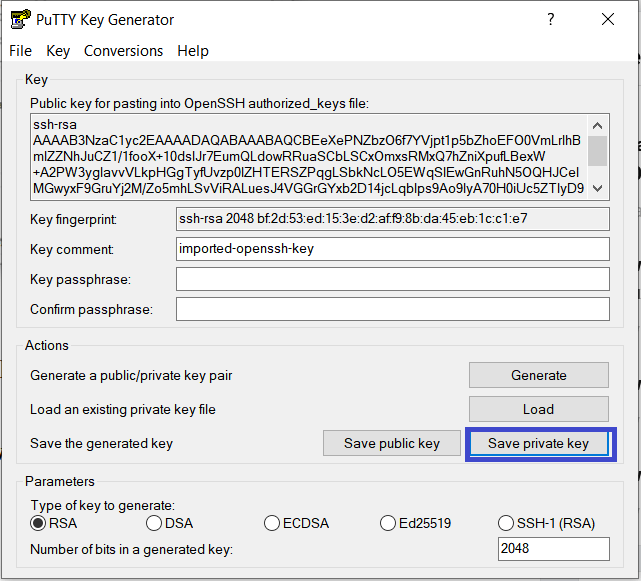This screenshot has height=581, width=641.
Task: Click the 'Number of bits in a generated key:' label
Action: (131, 550)
